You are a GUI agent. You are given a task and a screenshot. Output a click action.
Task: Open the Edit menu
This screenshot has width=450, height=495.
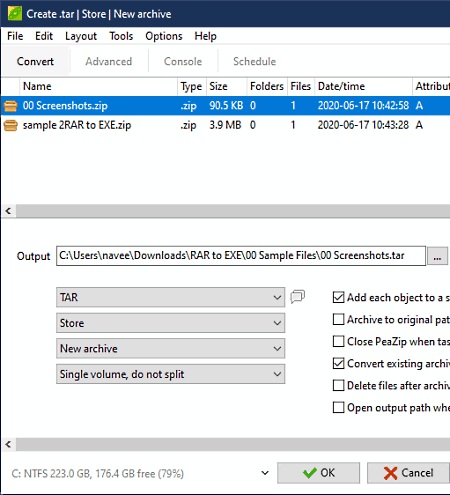(x=44, y=36)
